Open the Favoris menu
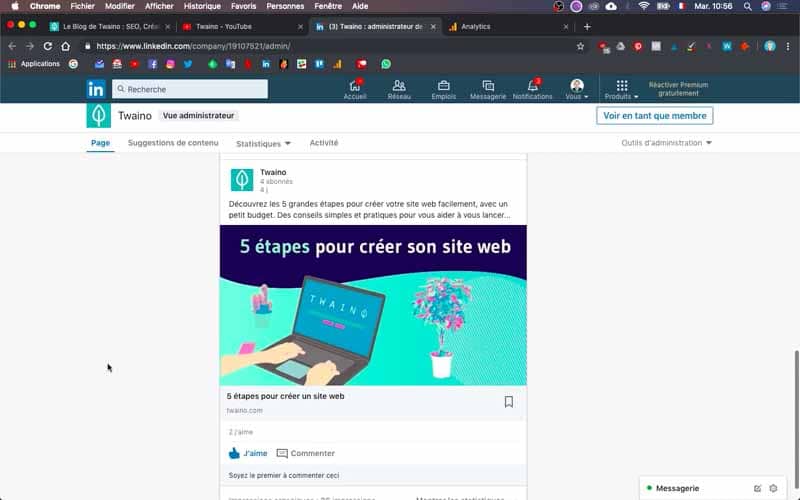The image size is (800, 500). pos(243,6)
